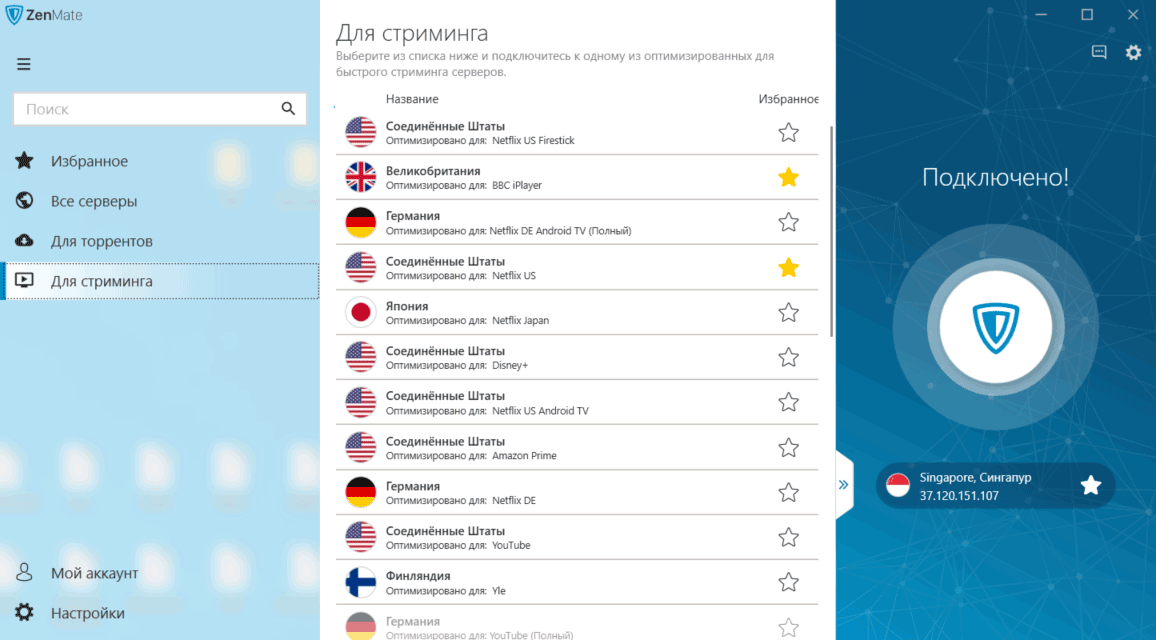
Task: Favorite the YouTube US server
Action: click(788, 538)
